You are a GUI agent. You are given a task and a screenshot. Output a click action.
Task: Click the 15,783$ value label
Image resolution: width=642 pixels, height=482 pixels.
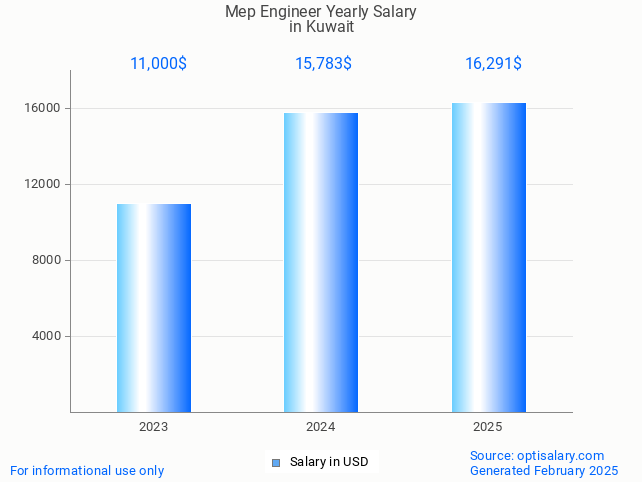coord(323,63)
